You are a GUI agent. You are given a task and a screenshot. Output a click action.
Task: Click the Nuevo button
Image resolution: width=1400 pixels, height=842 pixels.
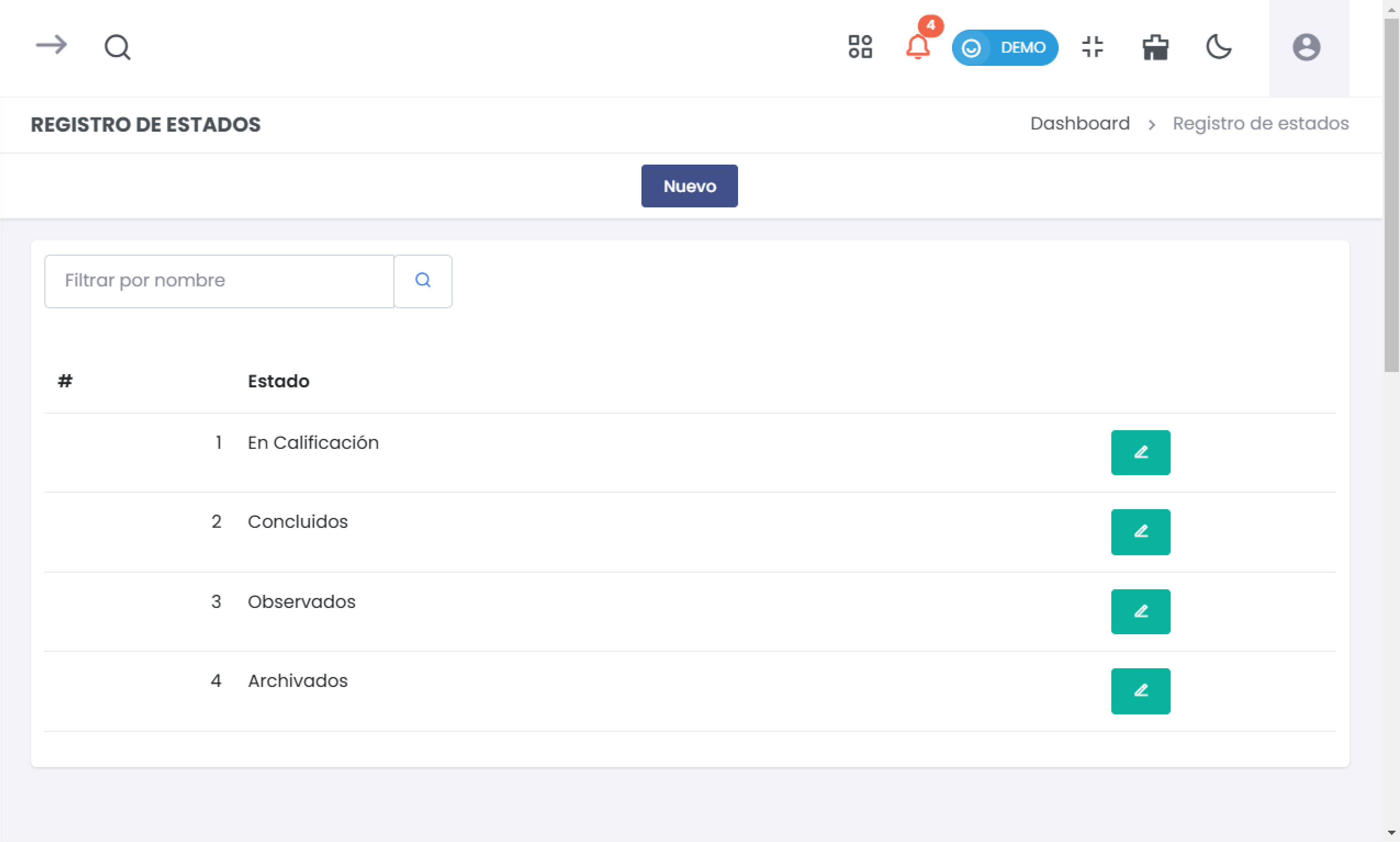pos(689,186)
